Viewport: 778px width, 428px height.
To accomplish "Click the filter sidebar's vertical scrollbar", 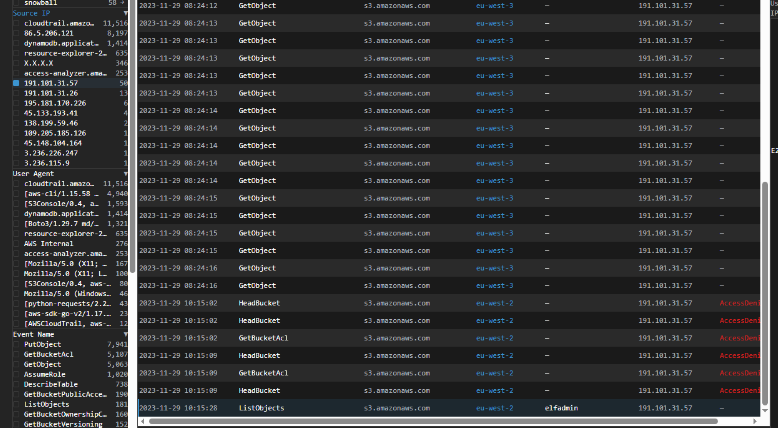I will pos(132,136).
